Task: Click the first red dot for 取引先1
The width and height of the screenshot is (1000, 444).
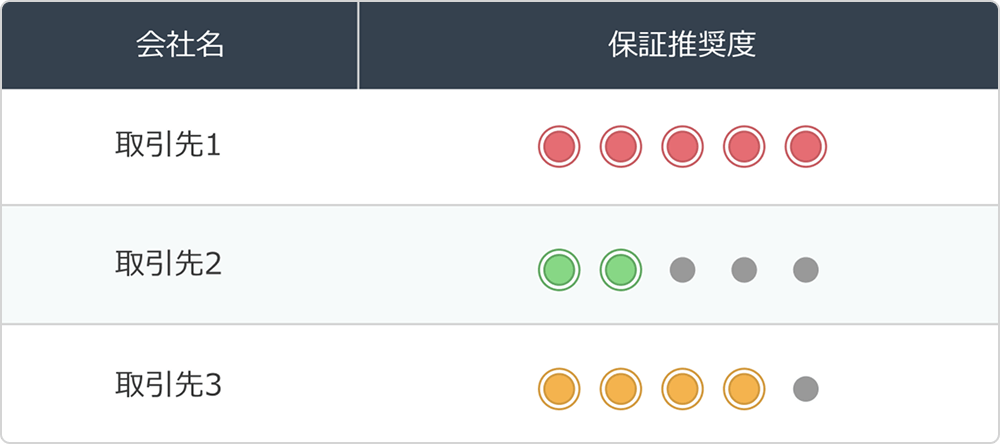Action: coord(559,147)
